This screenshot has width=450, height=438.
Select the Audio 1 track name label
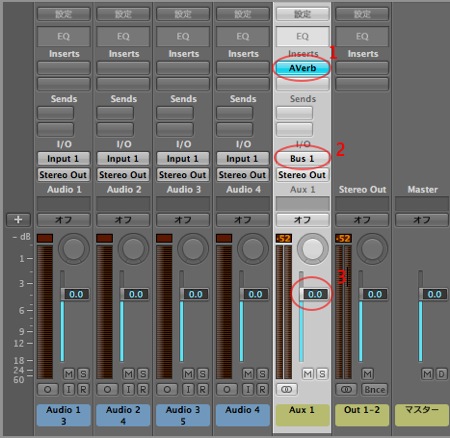click(64, 415)
